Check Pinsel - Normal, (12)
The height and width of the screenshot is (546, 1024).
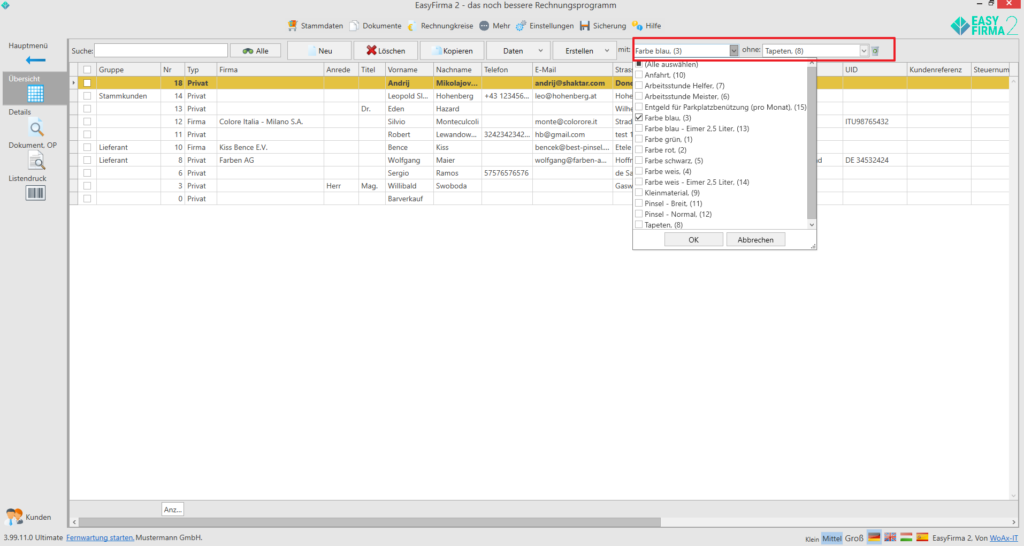tap(639, 214)
